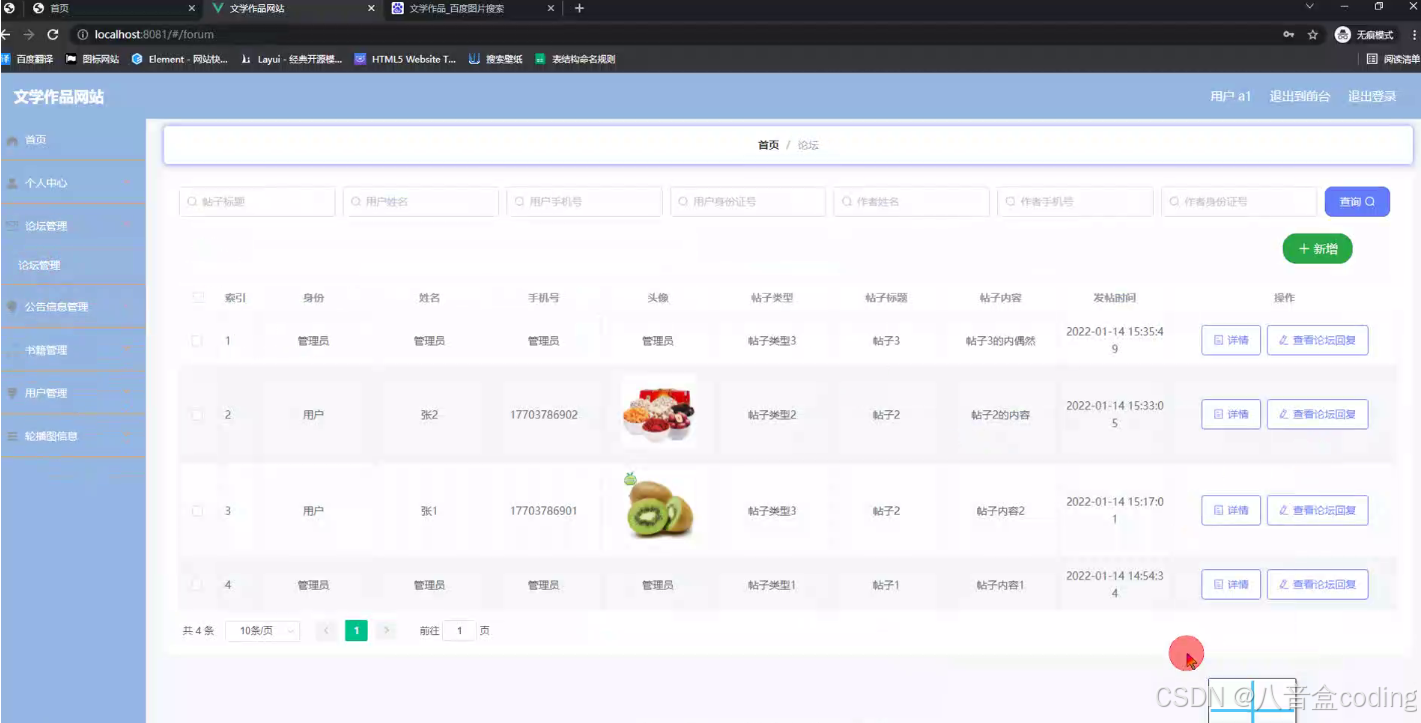Expand 用户管理 sidebar menu
This screenshot has width=1421, height=723.
pyautogui.click(x=72, y=393)
